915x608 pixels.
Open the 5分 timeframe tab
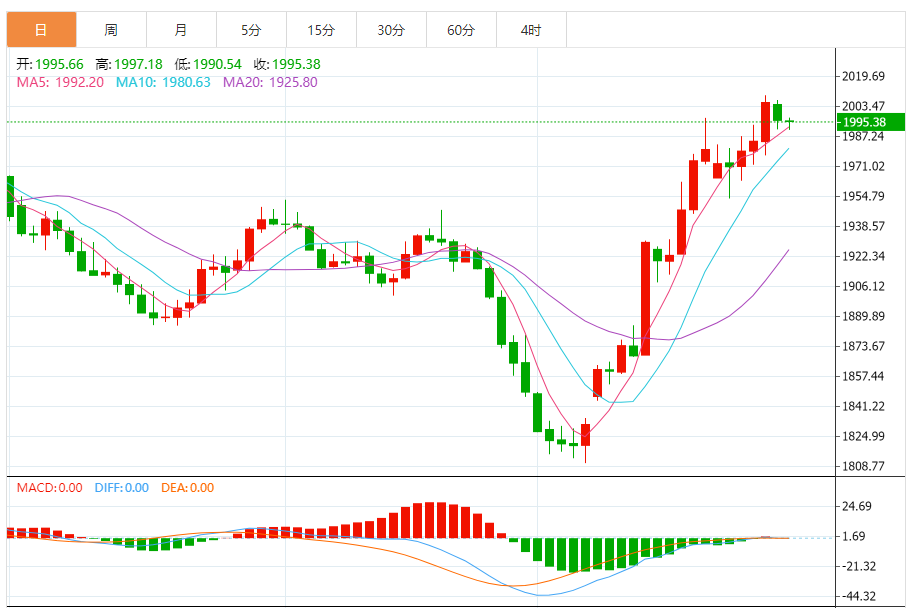(x=252, y=30)
